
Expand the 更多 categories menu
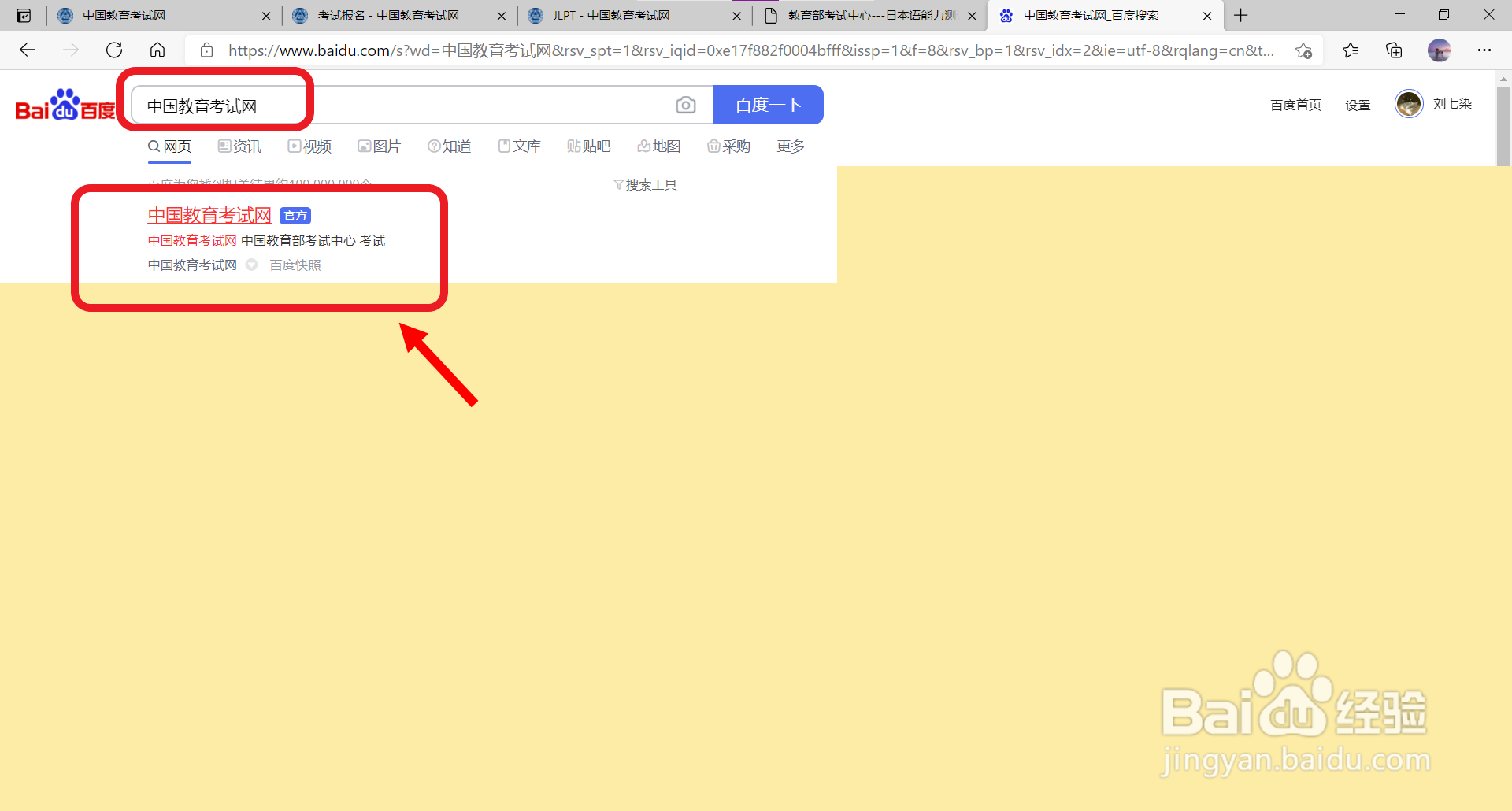click(790, 146)
